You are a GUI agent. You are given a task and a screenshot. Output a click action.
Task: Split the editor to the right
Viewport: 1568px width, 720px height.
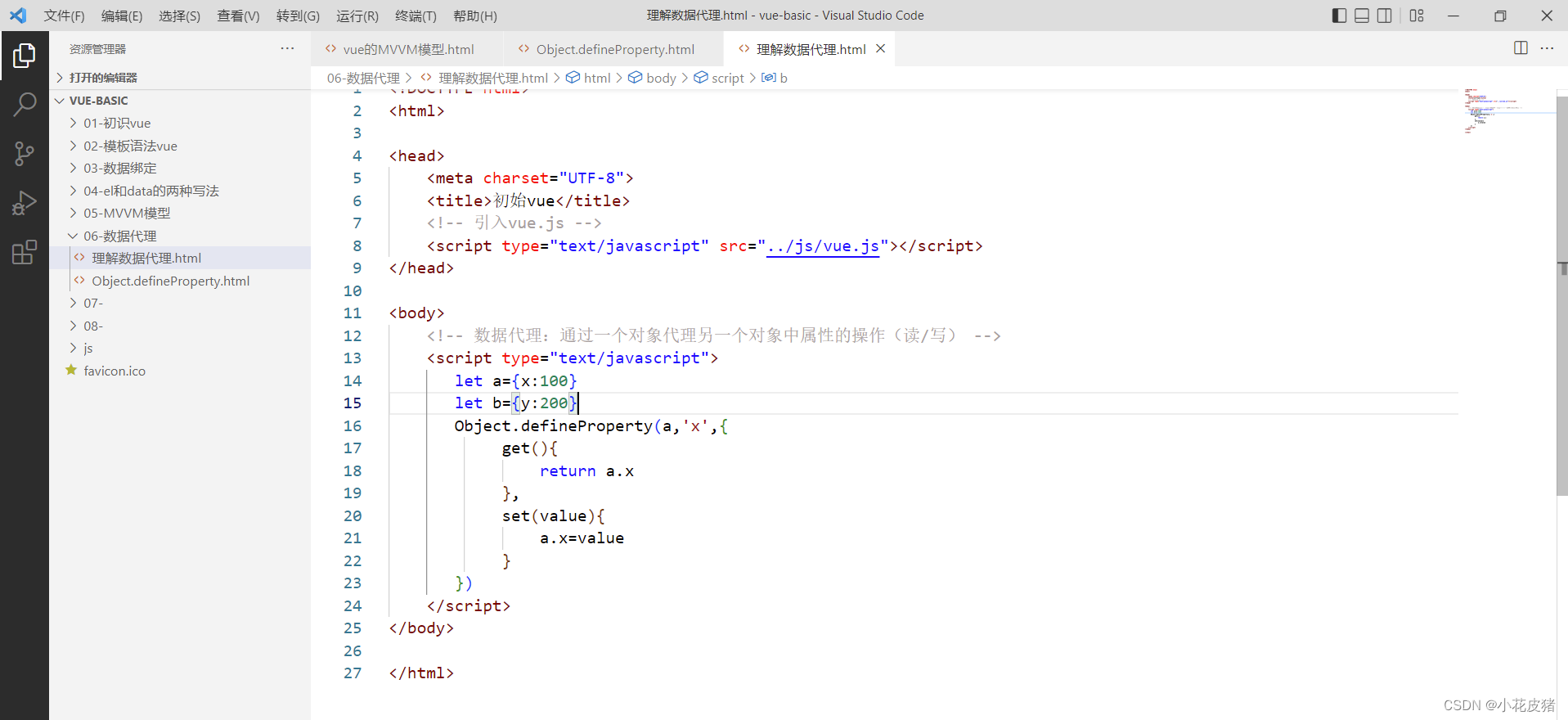tap(1521, 48)
